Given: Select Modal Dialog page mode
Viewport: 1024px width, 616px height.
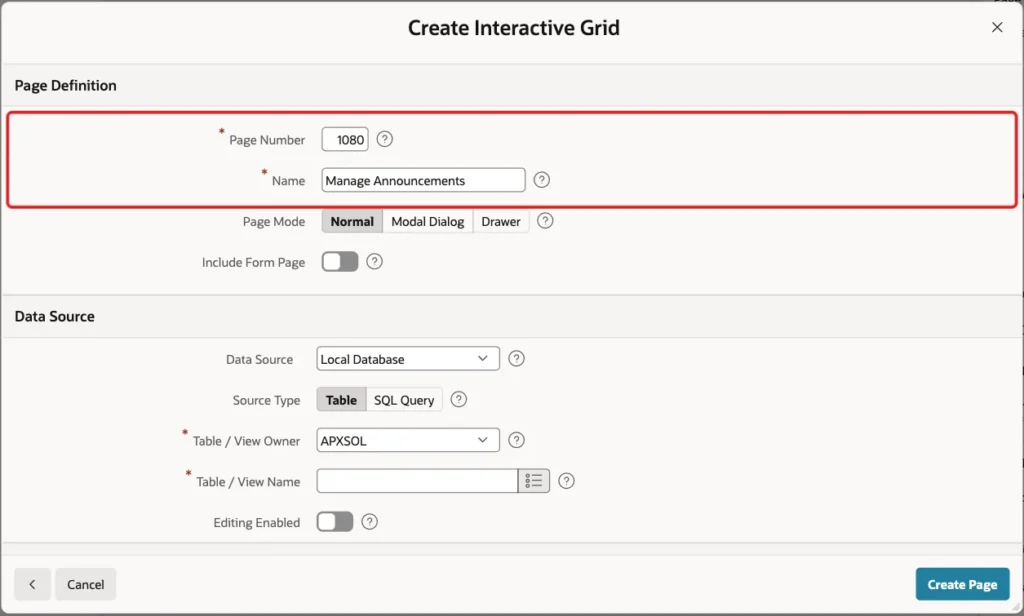Looking at the screenshot, I should (428, 221).
